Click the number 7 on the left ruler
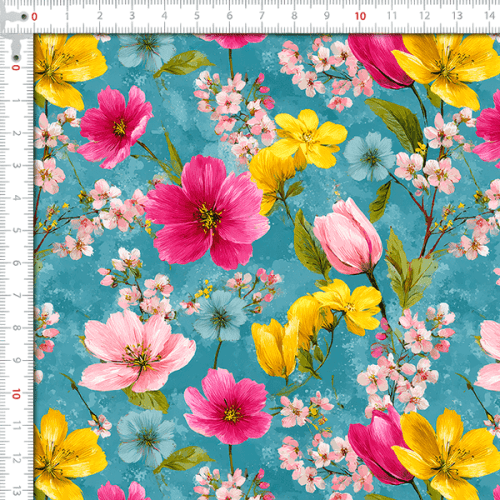The height and width of the screenshot is (500, 500). [x=16, y=295]
